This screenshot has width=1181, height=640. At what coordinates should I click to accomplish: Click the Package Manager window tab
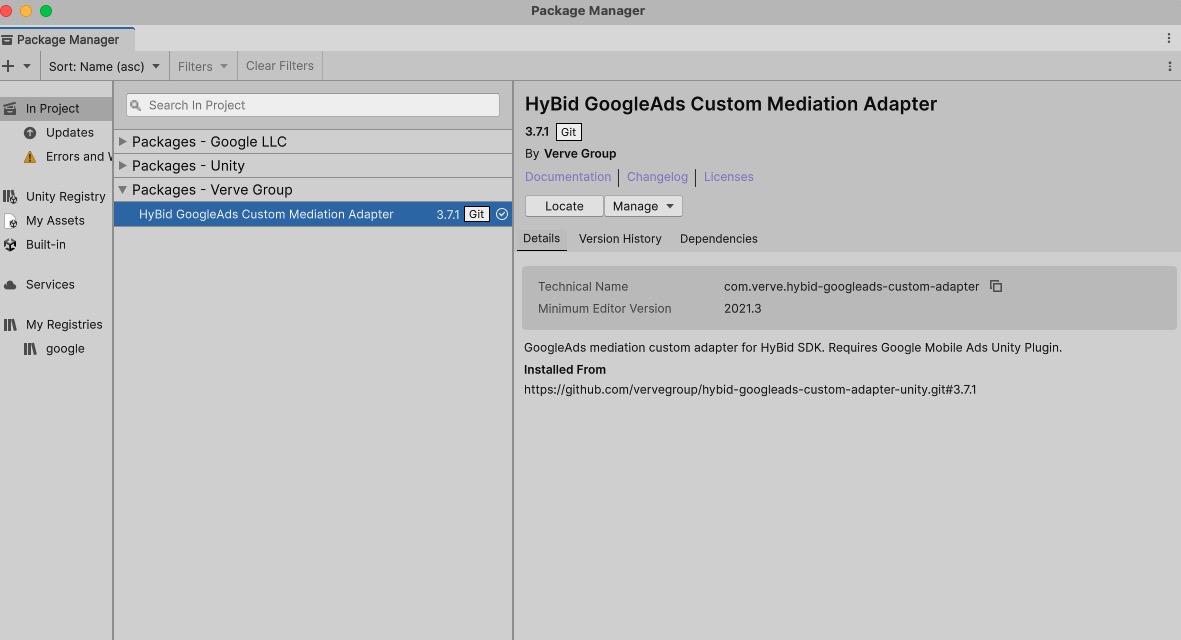click(67, 39)
